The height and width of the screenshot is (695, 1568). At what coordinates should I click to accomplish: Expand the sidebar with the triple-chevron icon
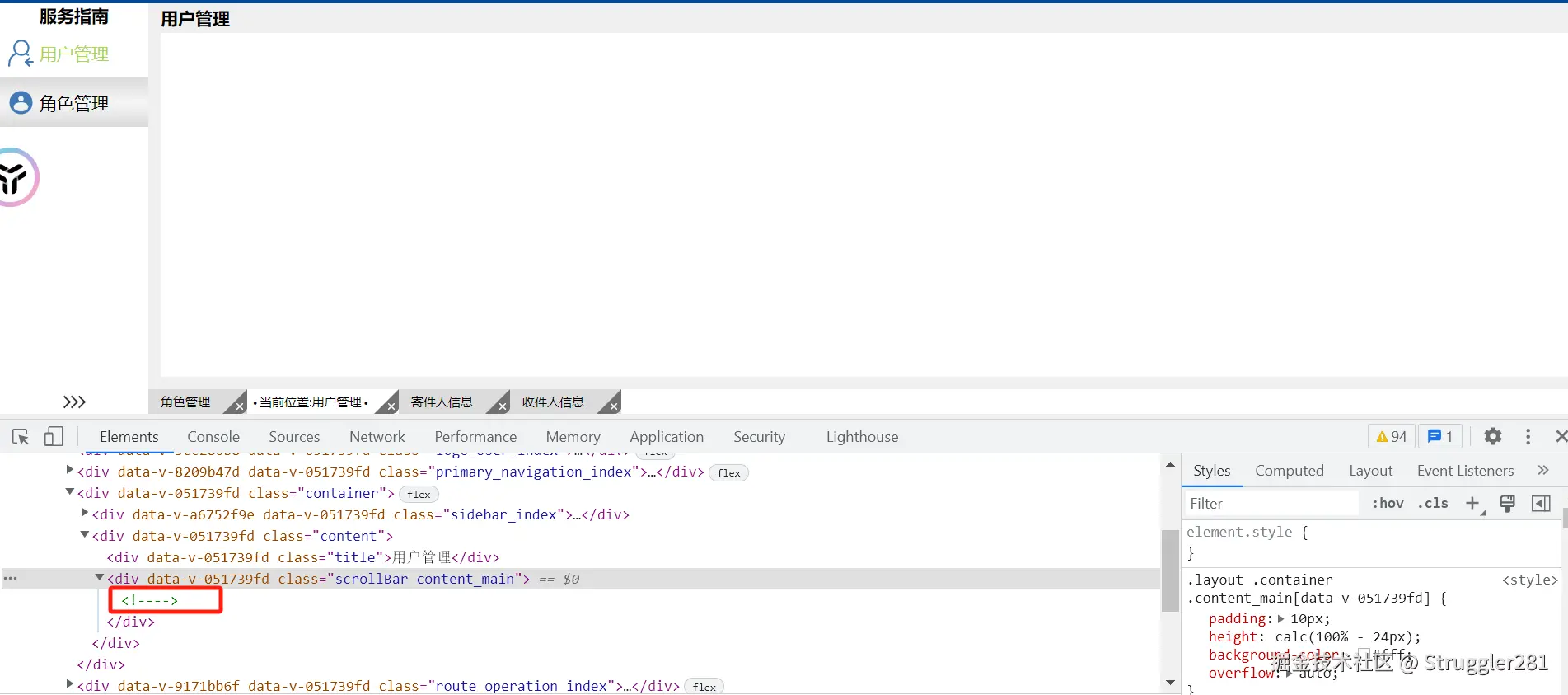(x=74, y=402)
